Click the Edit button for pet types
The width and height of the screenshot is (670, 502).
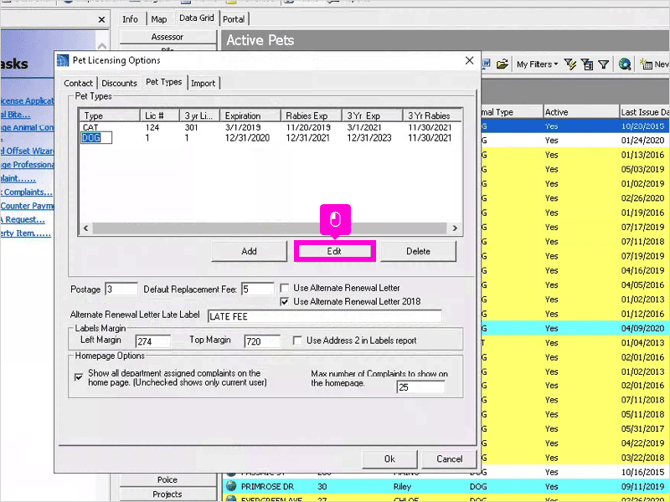pos(334,251)
